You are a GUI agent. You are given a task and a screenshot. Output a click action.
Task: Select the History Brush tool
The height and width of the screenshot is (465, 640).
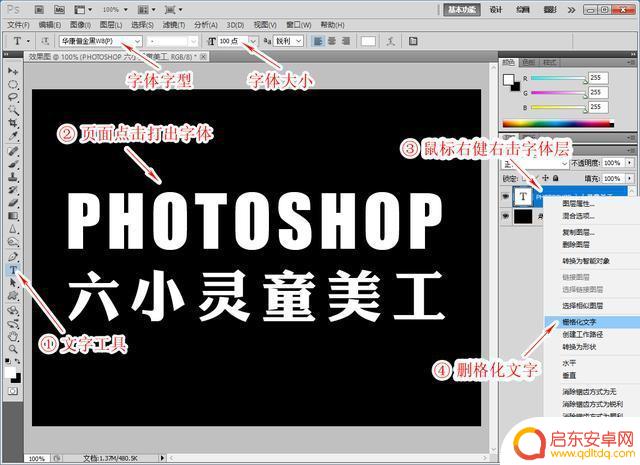[13, 190]
